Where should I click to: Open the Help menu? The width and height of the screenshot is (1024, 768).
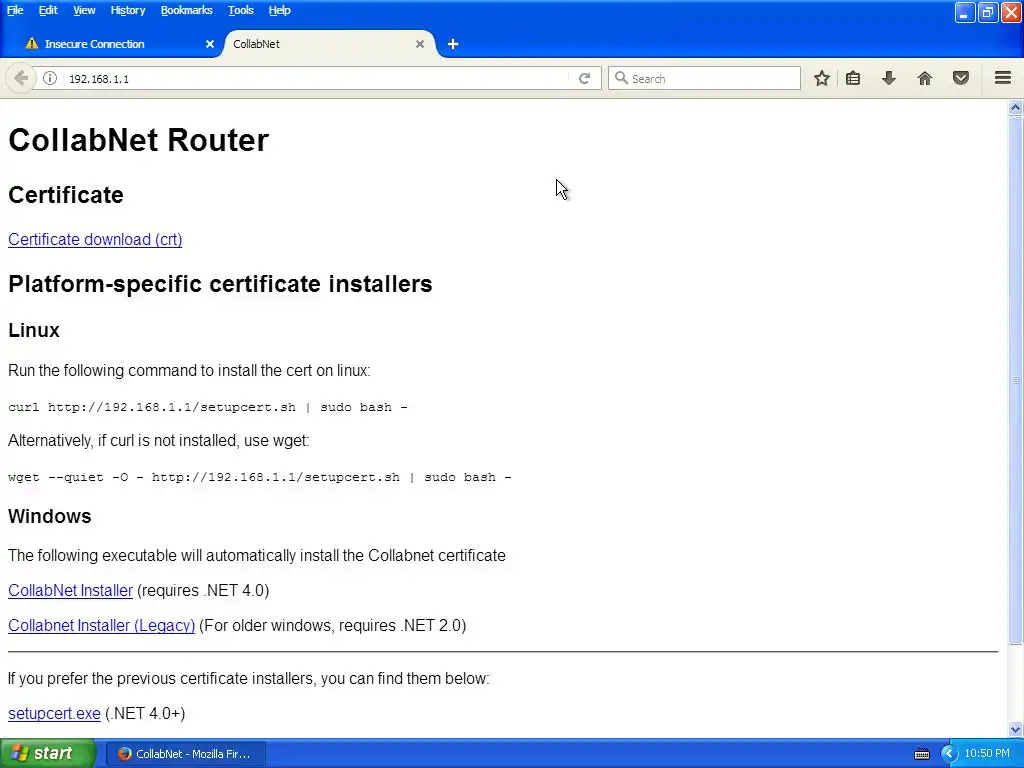[x=280, y=10]
